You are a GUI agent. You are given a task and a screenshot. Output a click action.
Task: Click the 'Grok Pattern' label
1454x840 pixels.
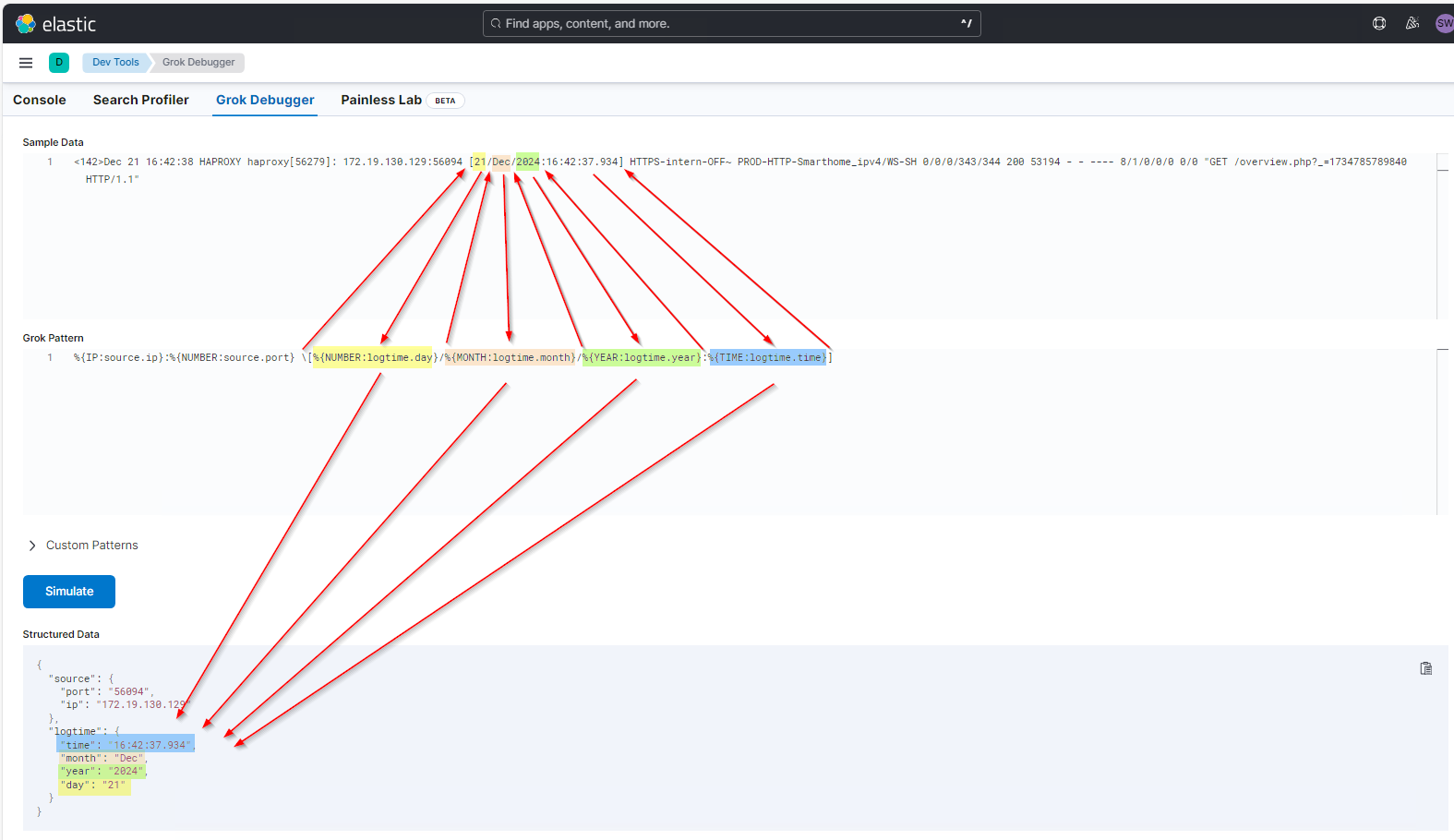pos(53,338)
